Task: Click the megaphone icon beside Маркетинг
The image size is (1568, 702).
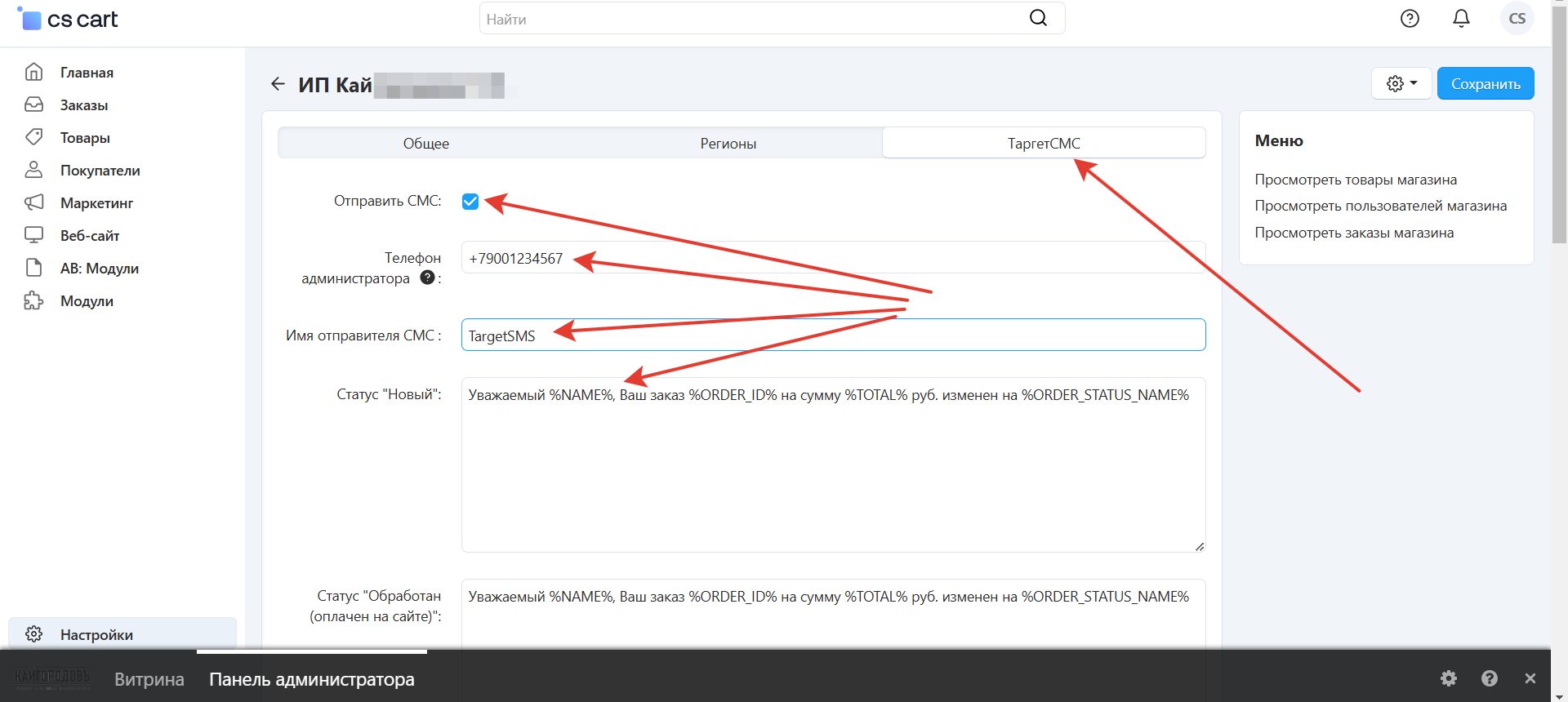Action: (33, 202)
